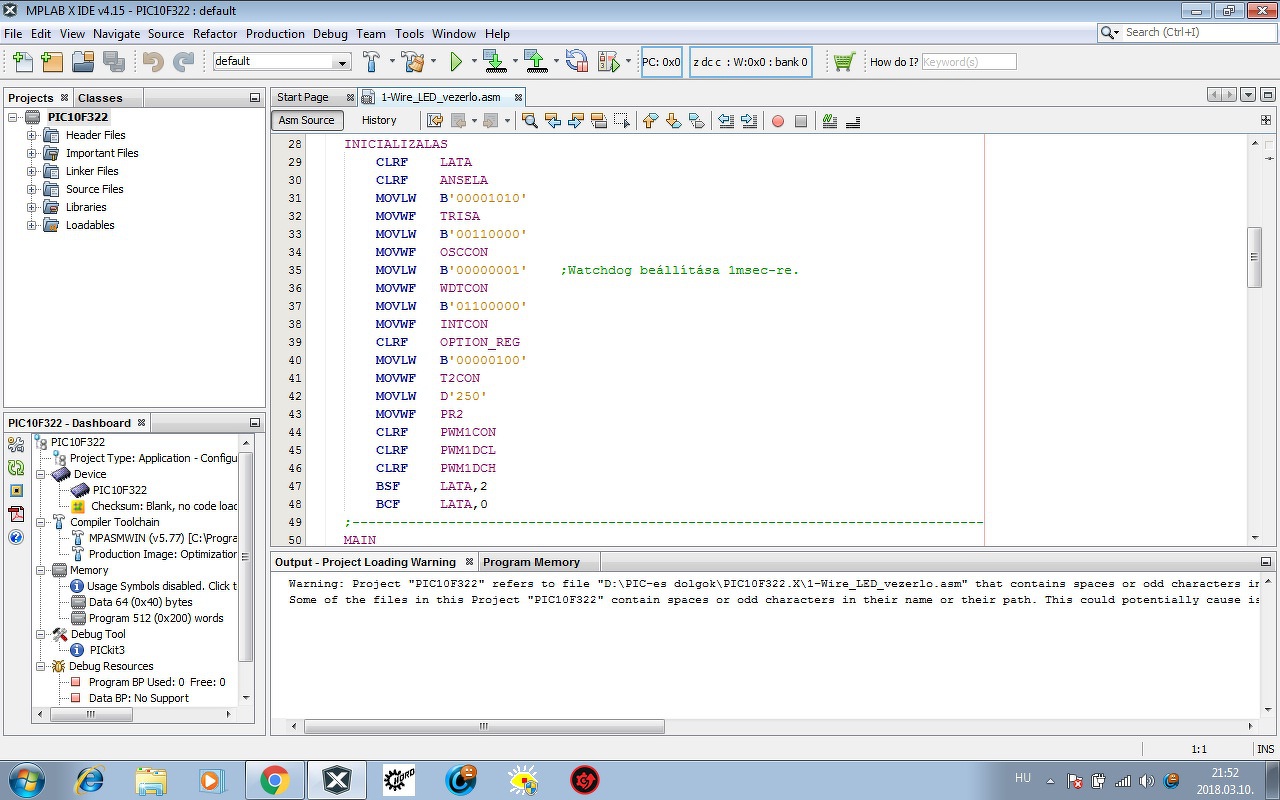Click Read Device Memory upload icon
The width and height of the screenshot is (1280, 800).
pos(535,62)
